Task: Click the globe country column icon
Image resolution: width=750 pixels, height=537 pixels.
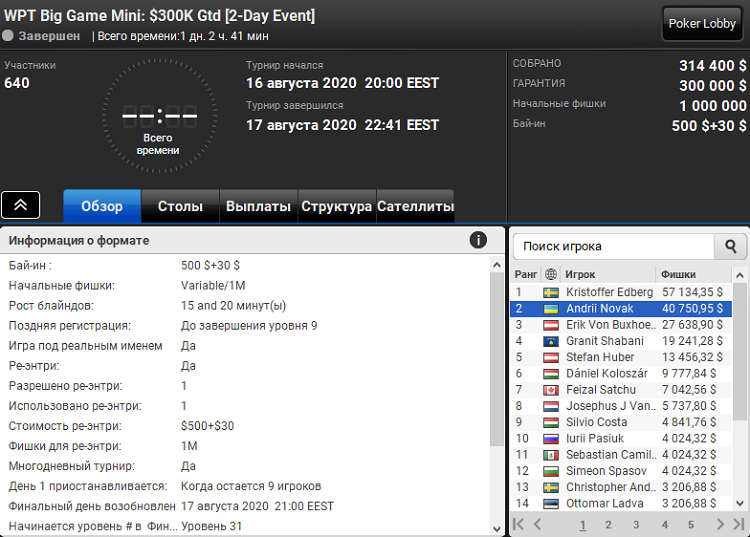Action: tap(551, 274)
